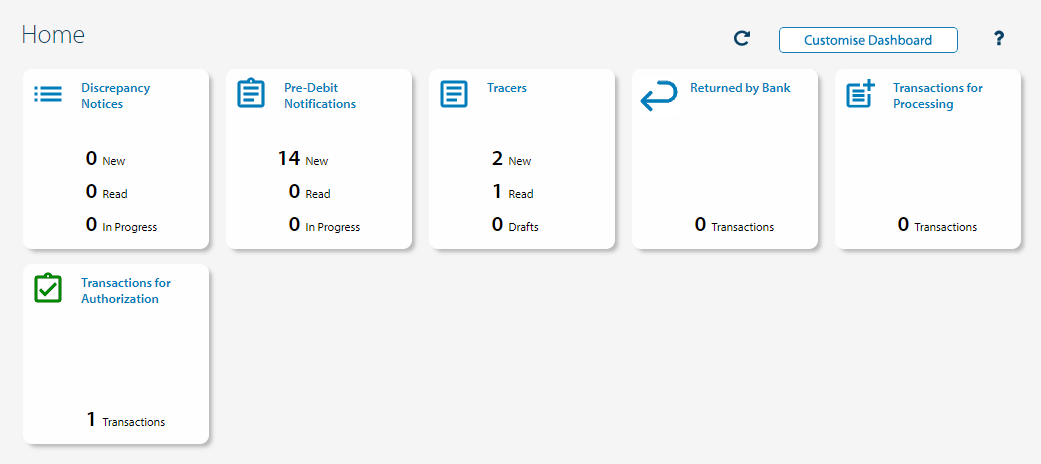
Task: Select 0 In Progress in Discrepancy Notices
Action: pos(121,225)
